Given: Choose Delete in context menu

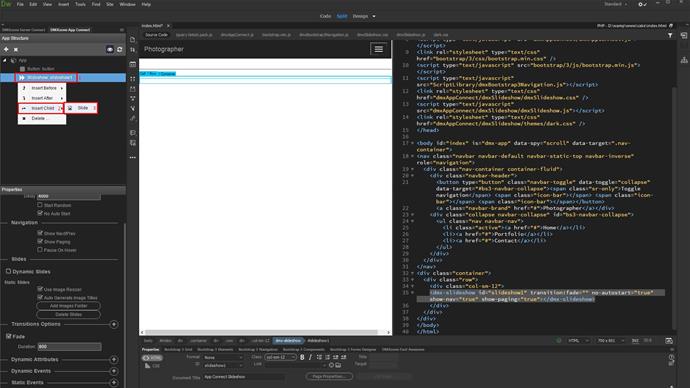Looking at the screenshot, I should (x=42, y=118).
